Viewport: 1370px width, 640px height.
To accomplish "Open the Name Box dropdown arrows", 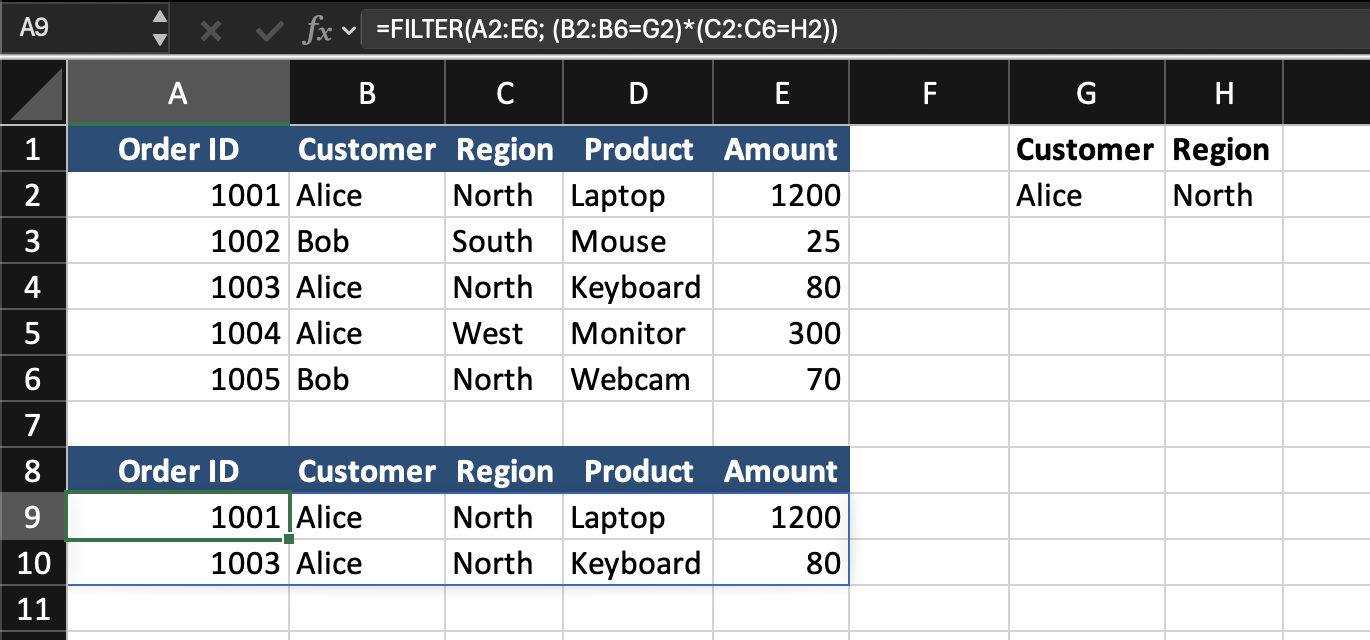I will tap(160, 29).
